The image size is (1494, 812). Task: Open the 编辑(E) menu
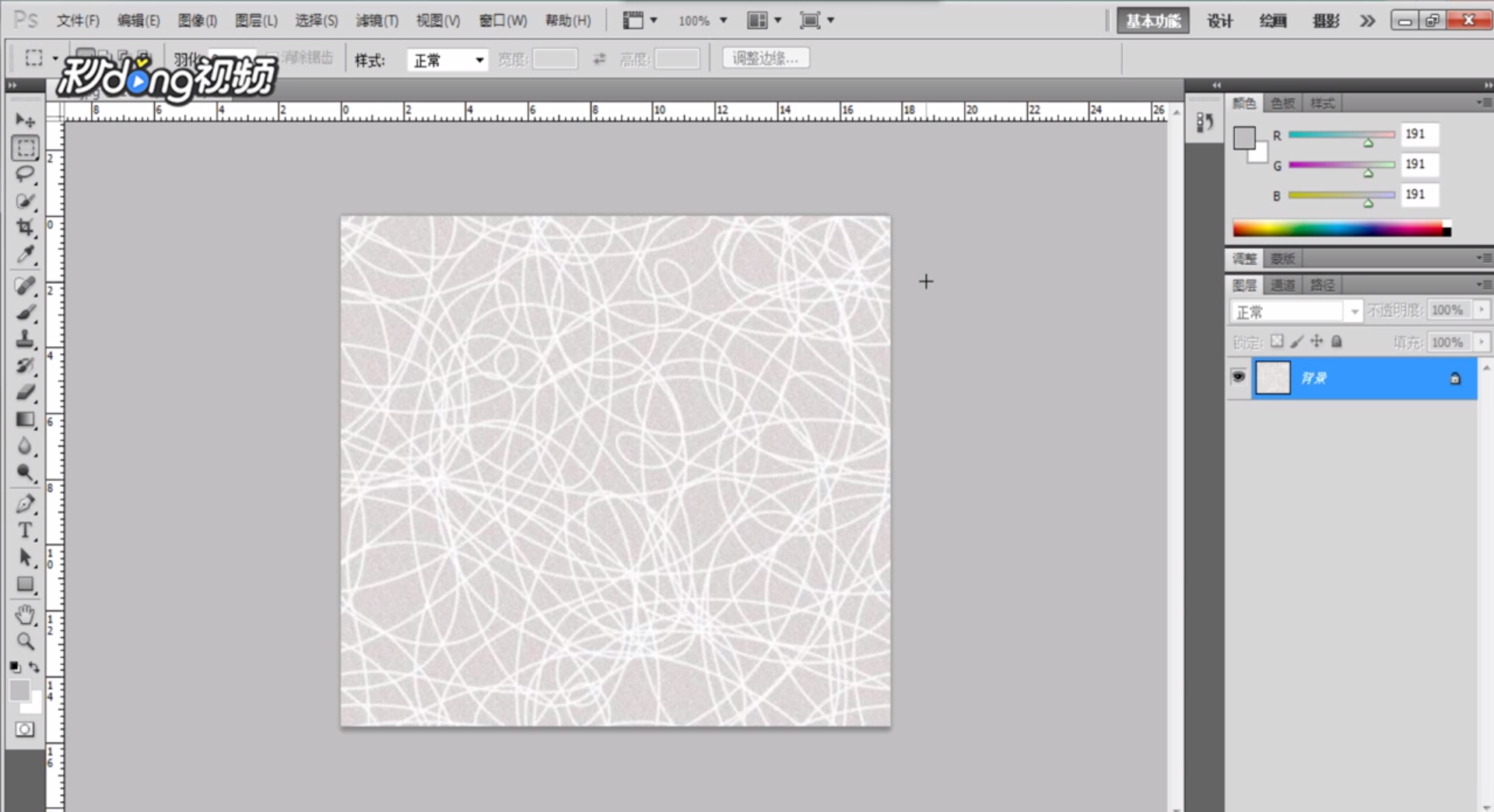point(139,21)
